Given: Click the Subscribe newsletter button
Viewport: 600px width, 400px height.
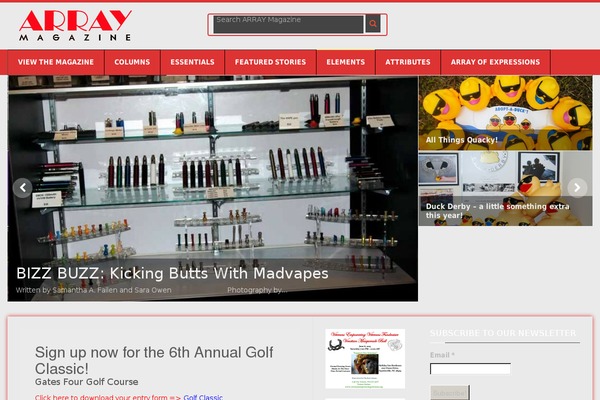Looking at the screenshot, I should tap(450, 393).
